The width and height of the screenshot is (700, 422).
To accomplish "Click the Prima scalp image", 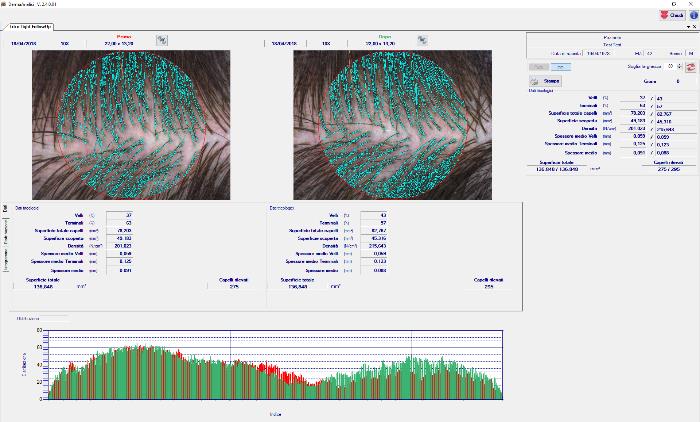I will click(131, 124).
